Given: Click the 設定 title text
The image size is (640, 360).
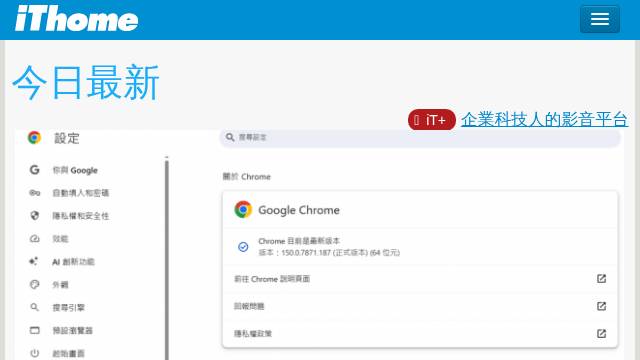Looking at the screenshot, I should pos(67,138).
